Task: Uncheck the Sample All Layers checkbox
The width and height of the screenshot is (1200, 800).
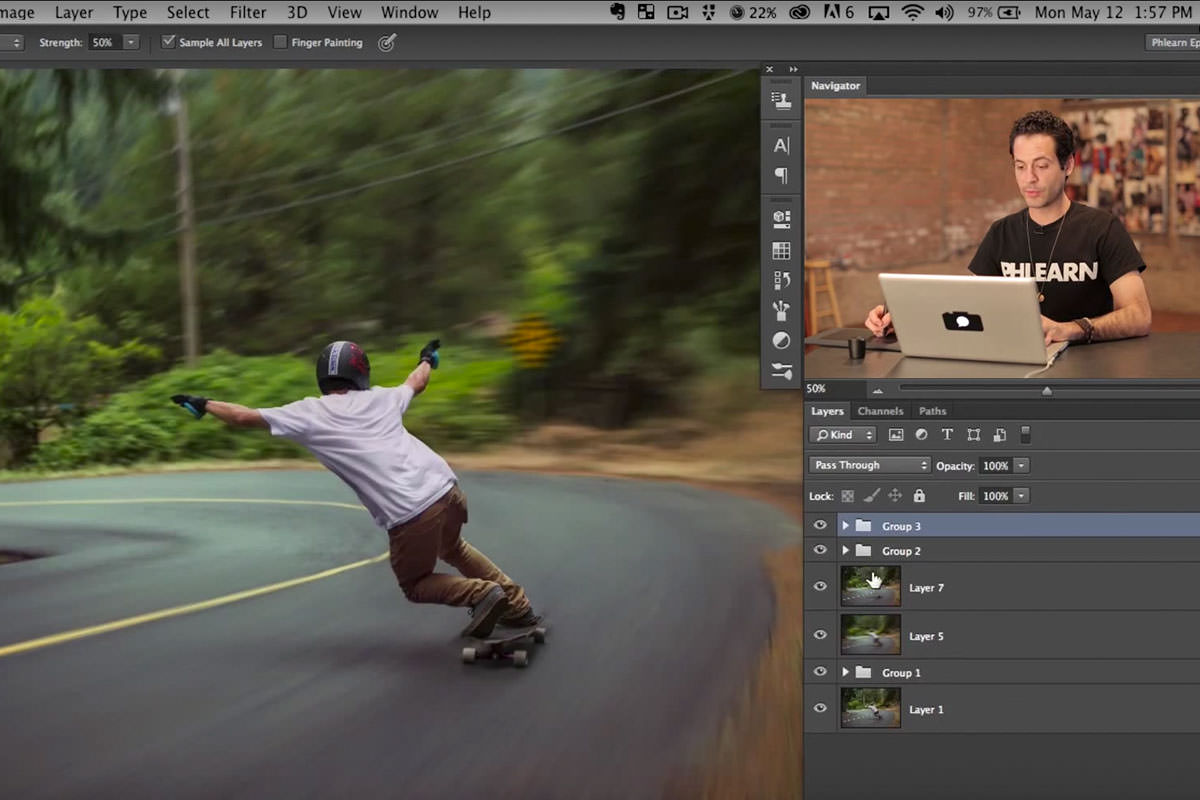Action: click(x=168, y=42)
